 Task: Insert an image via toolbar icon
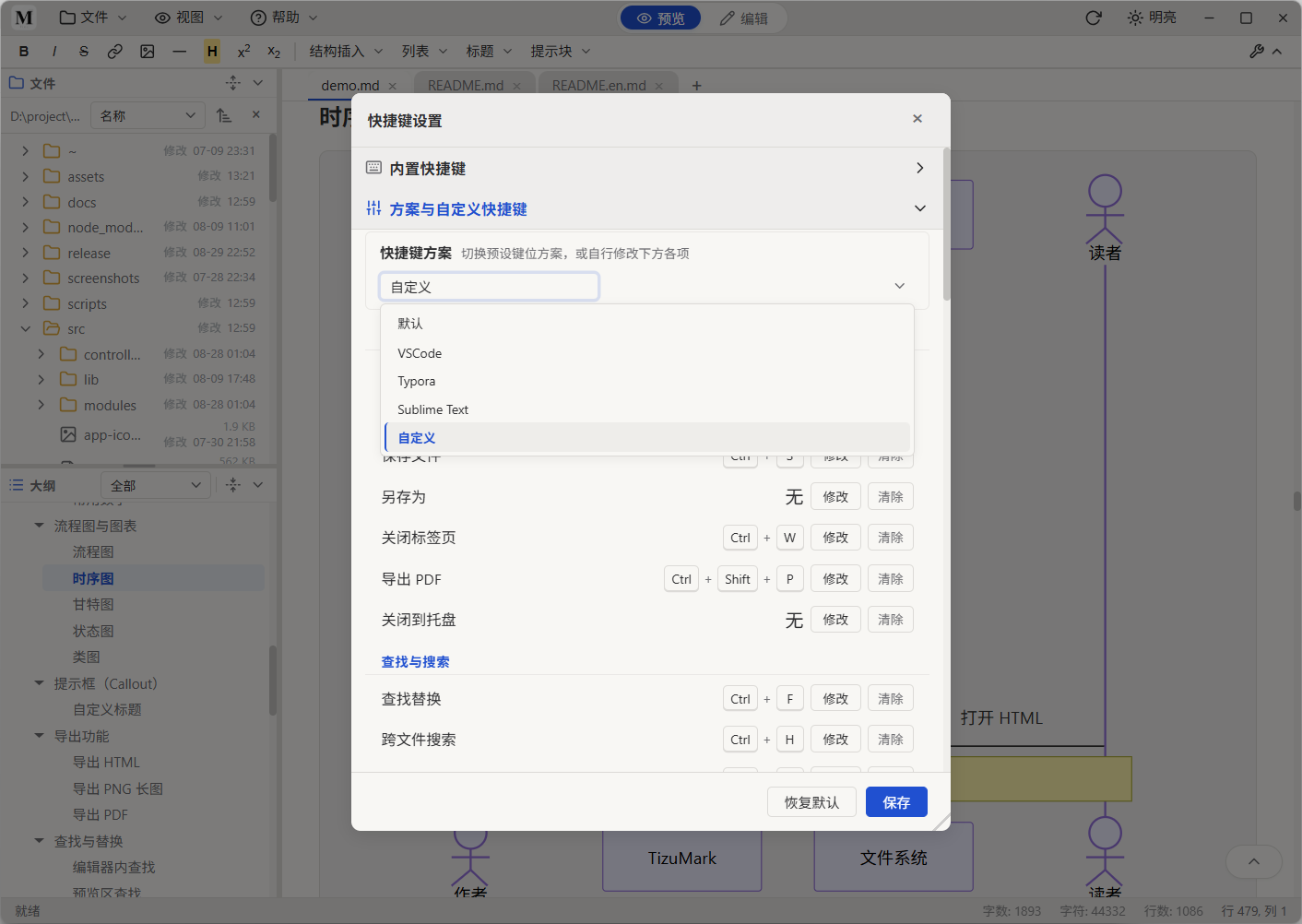(148, 52)
